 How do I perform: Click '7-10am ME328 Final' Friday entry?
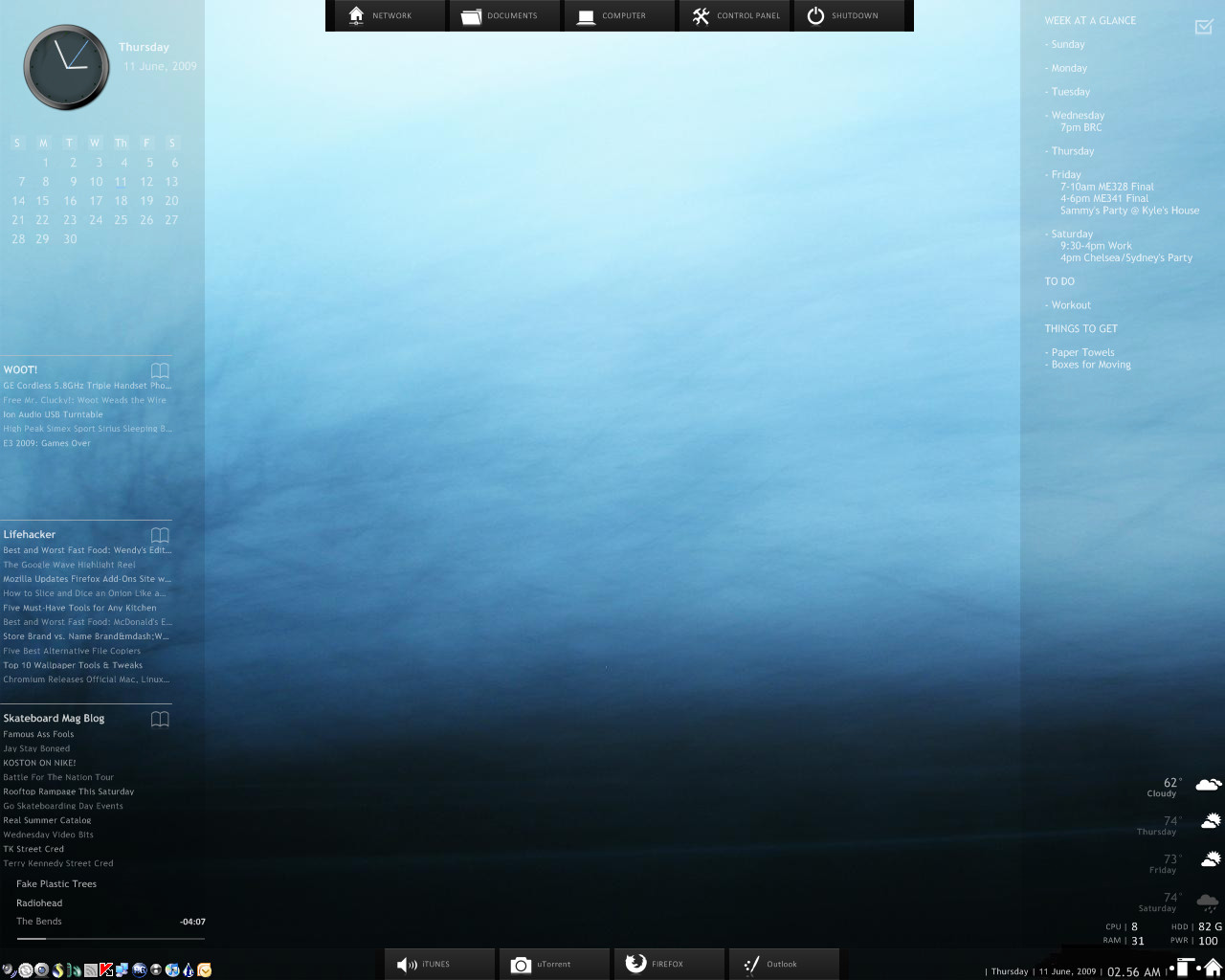click(1106, 187)
